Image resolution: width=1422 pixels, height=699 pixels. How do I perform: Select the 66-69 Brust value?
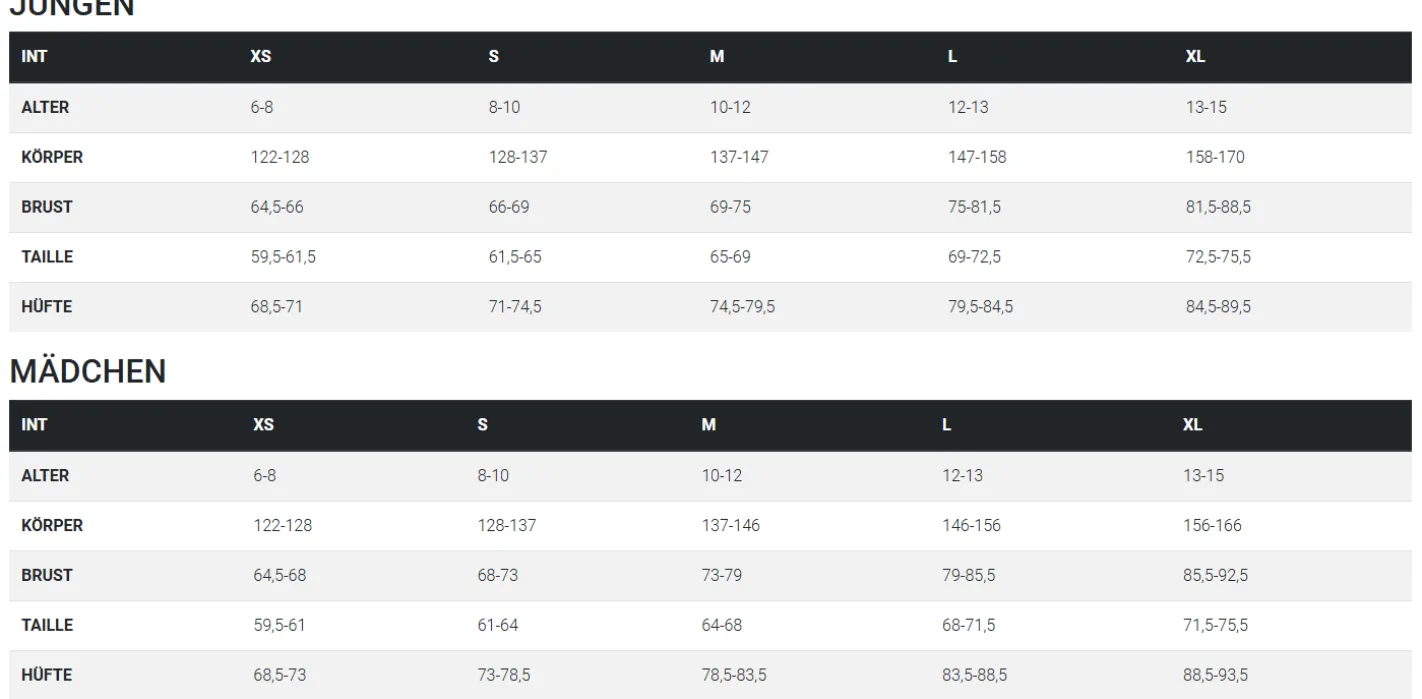click(x=508, y=207)
